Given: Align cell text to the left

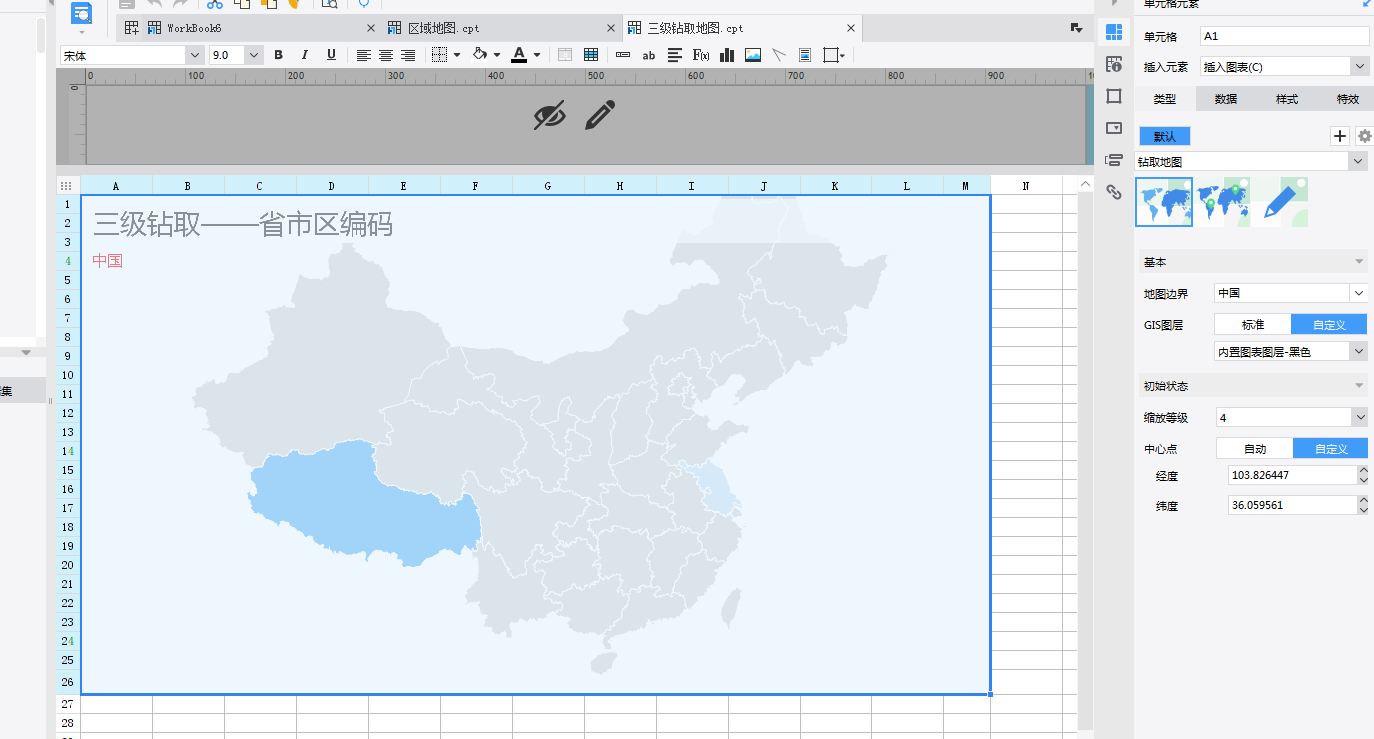Looking at the screenshot, I should pyautogui.click(x=364, y=55).
